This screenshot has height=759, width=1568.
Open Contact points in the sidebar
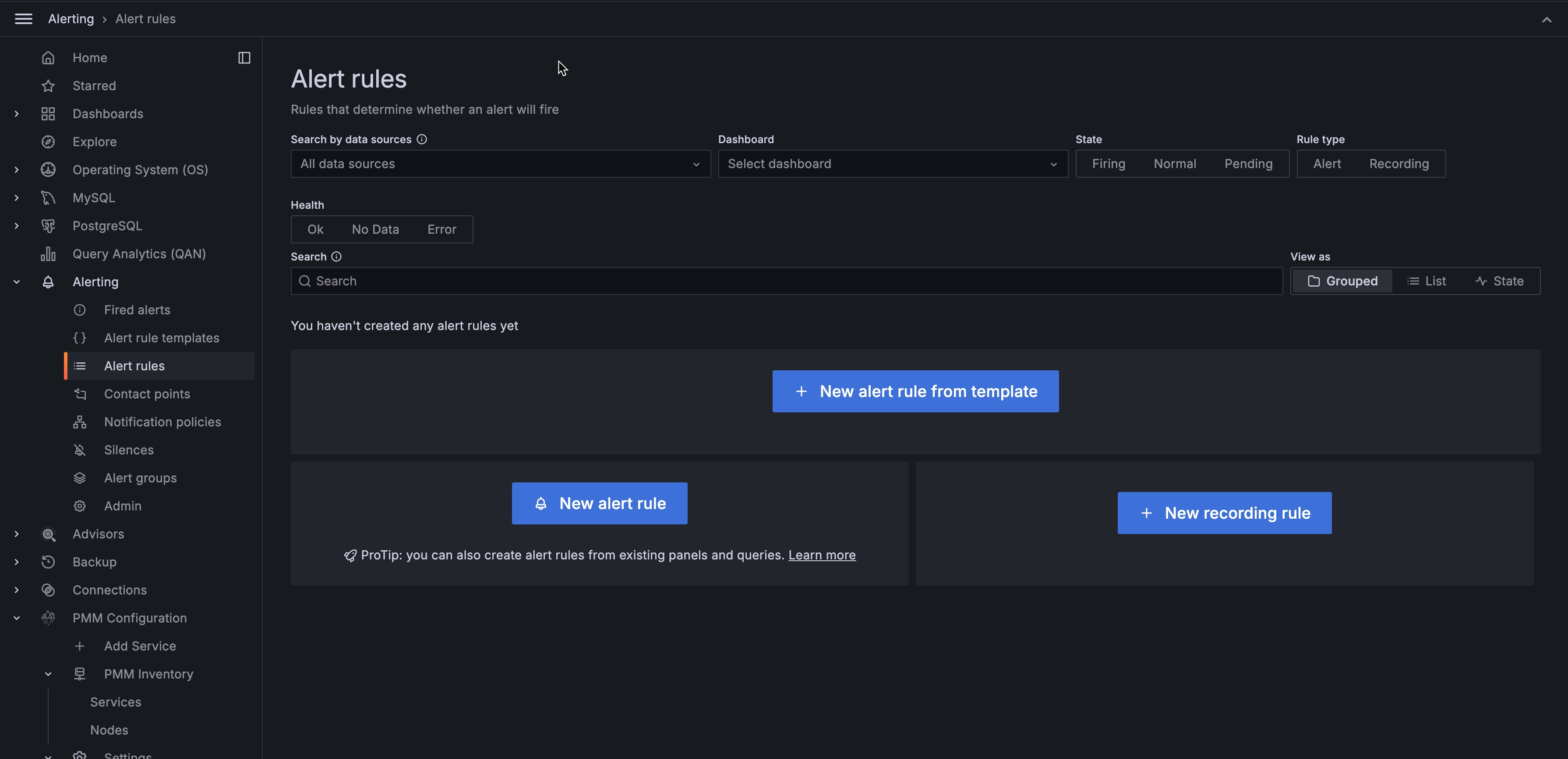point(147,394)
